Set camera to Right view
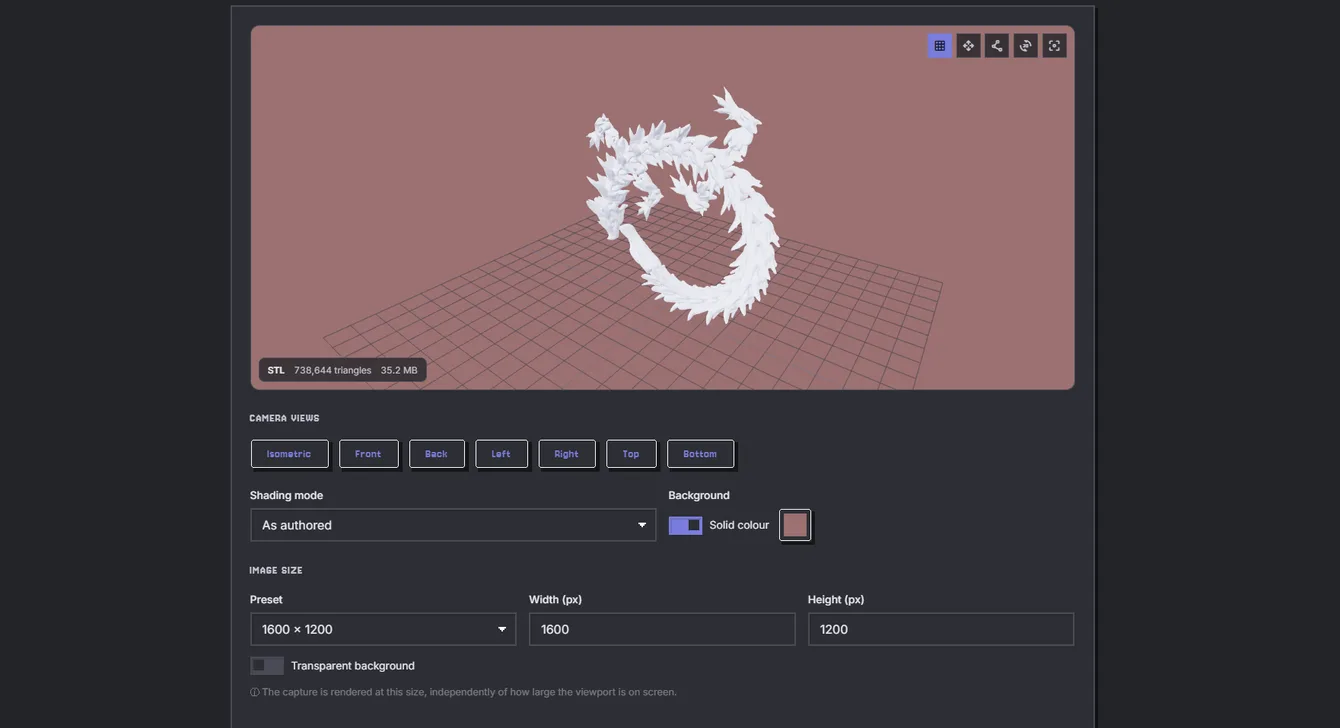 (x=567, y=454)
